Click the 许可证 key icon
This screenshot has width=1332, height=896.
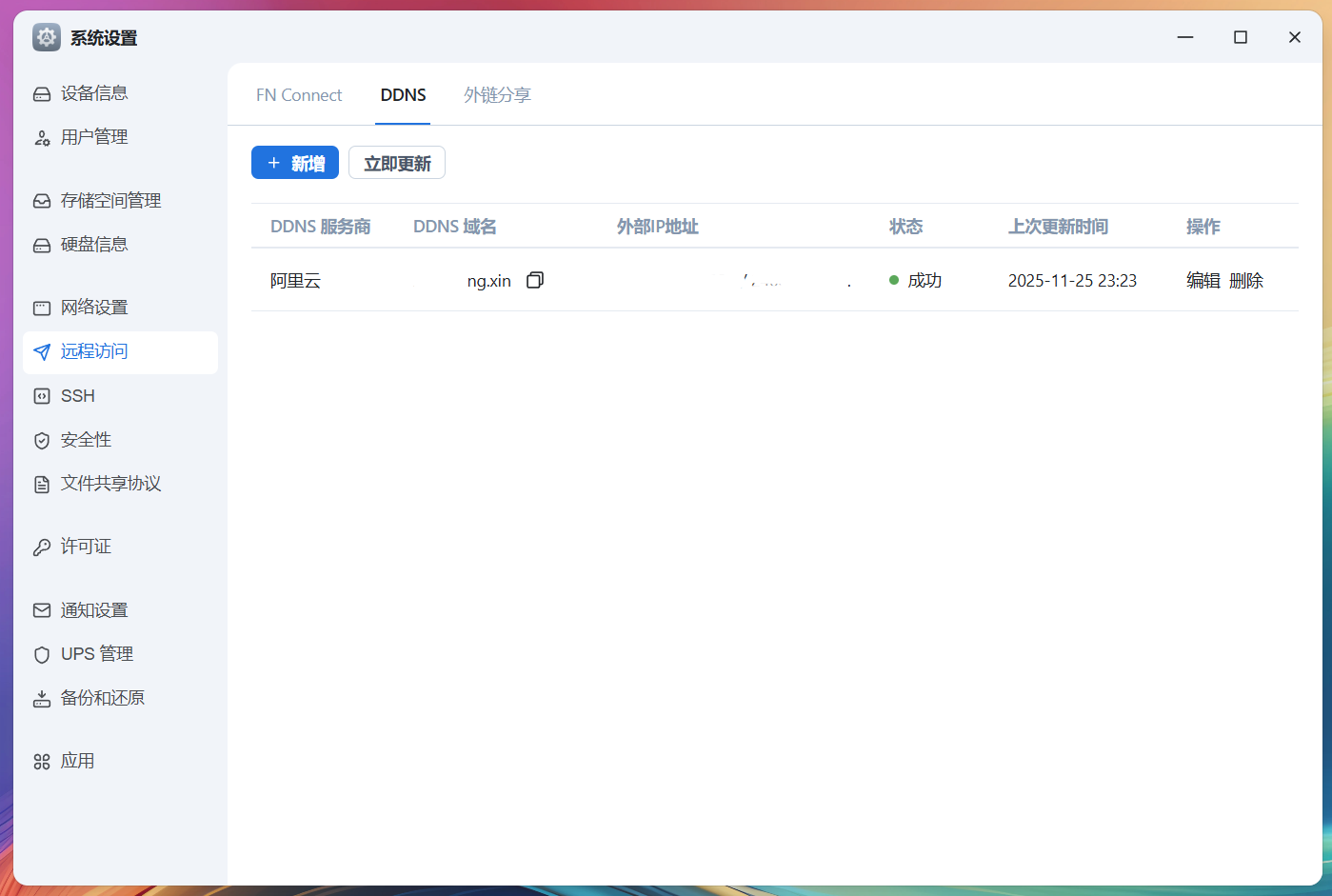pos(42,547)
